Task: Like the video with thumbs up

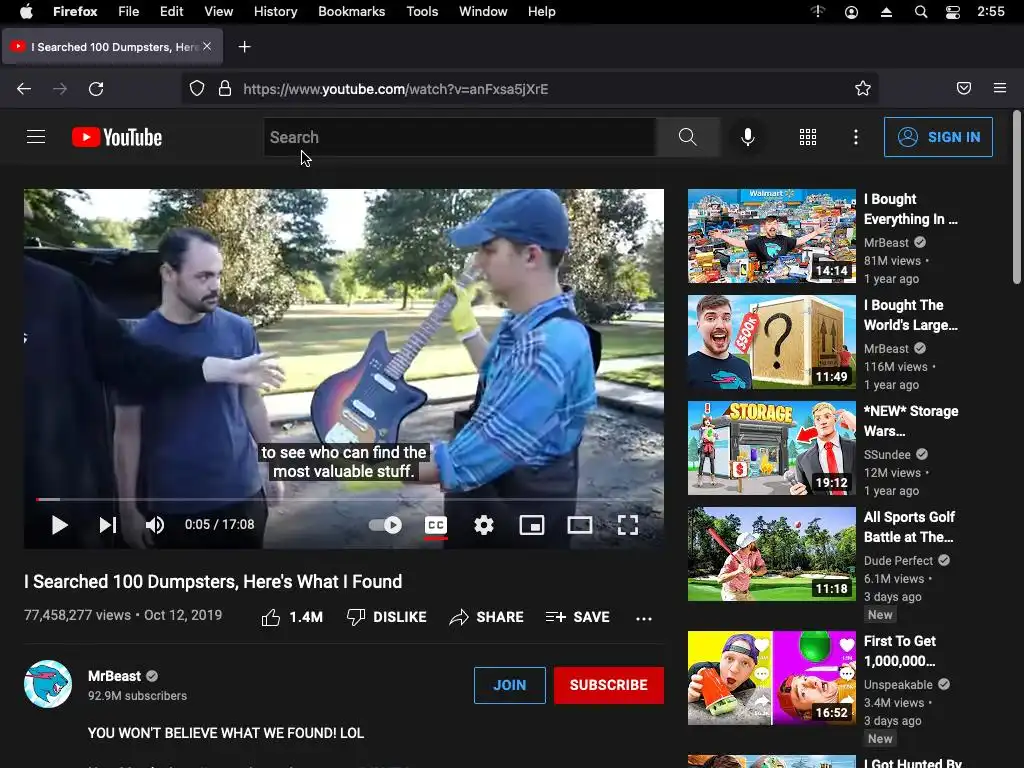Action: 292,617
